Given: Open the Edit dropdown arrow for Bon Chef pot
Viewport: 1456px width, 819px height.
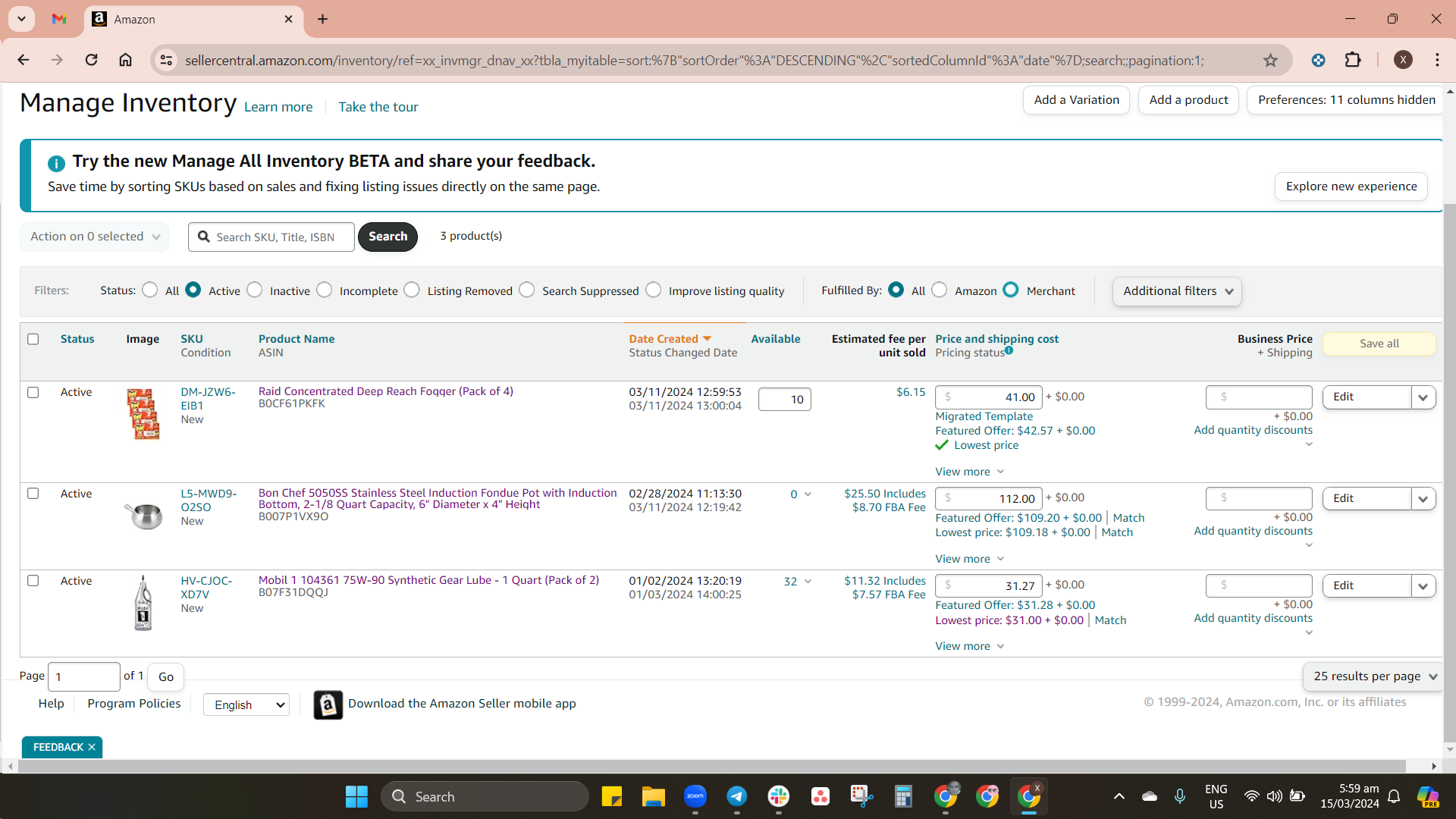Looking at the screenshot, I should click(x=1423, y=499).
